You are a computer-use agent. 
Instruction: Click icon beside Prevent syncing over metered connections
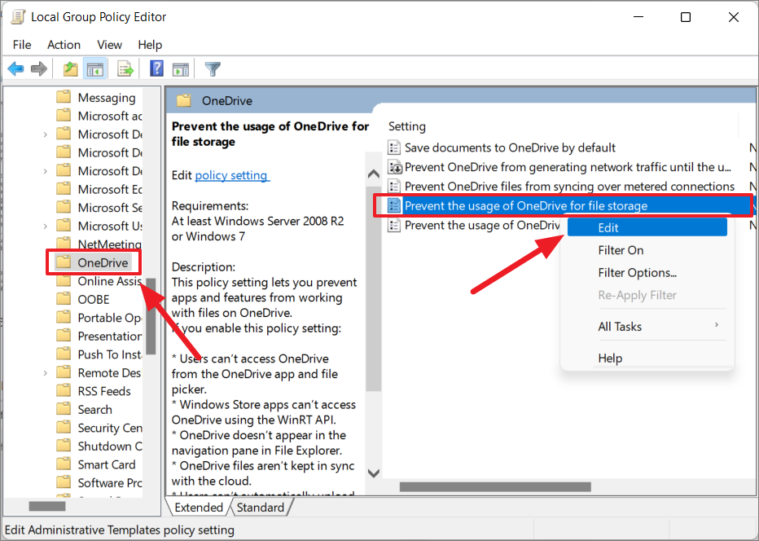395,186
